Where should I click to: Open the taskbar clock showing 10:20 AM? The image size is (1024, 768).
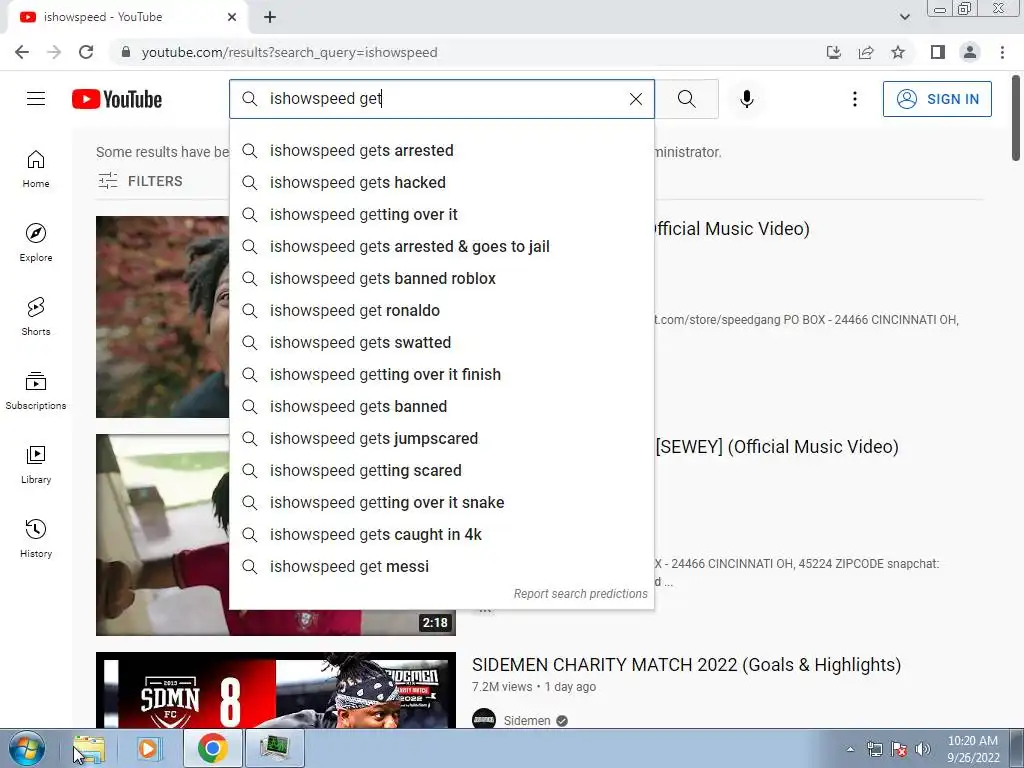coord(973,749)
